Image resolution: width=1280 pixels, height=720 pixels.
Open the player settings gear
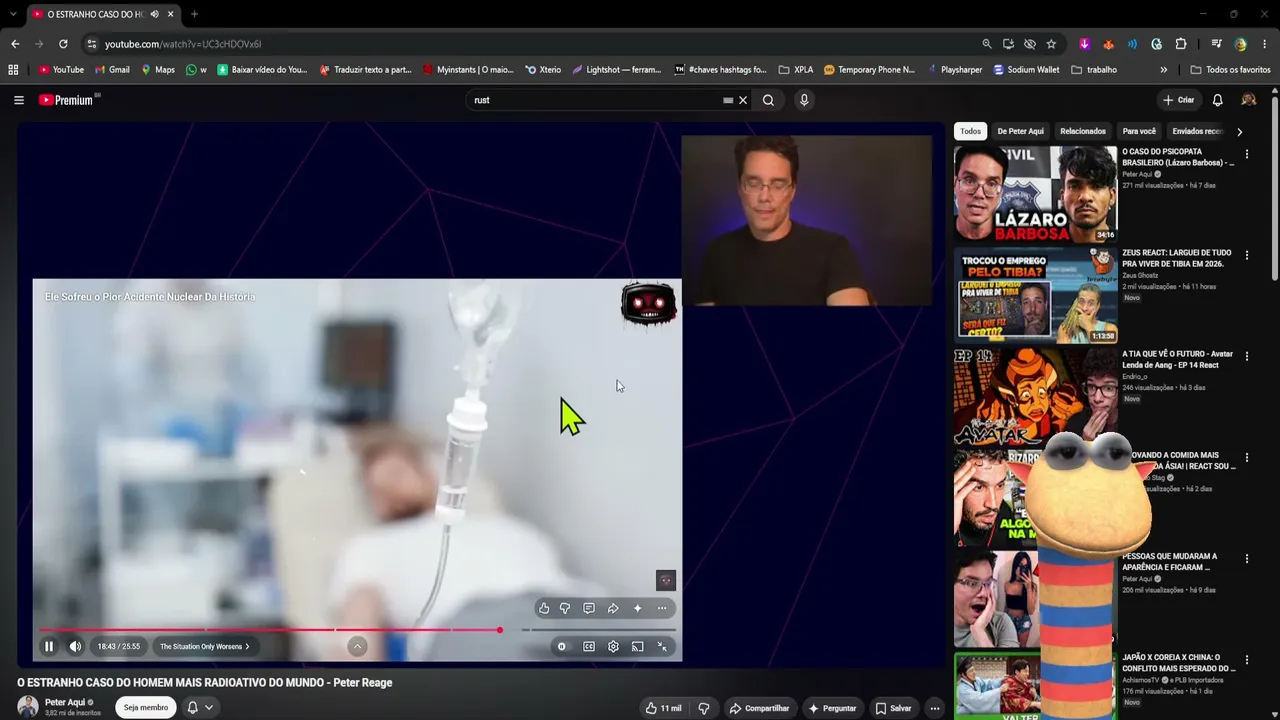coord(613,646)
